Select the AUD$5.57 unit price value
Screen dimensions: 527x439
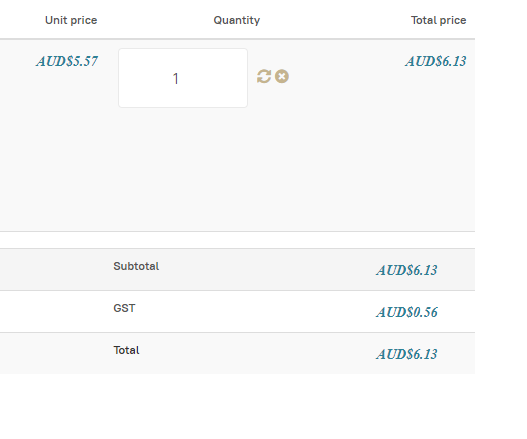67,61
